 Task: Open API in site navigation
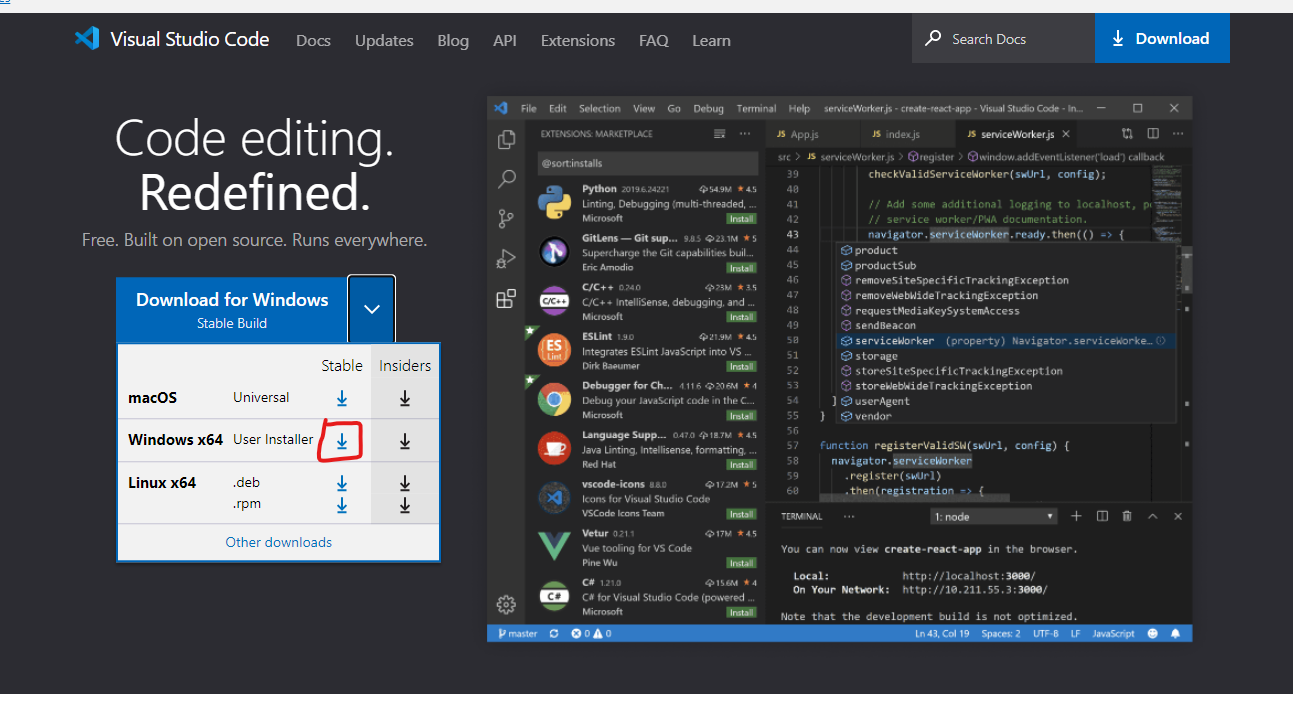tap(505, 40)
